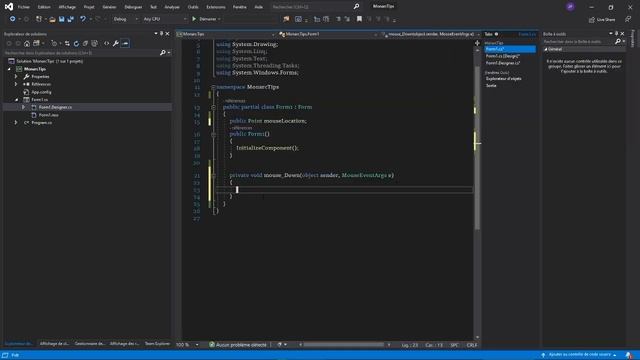This screenshot has height=360, width=640.
Task: Close the Solution Explorer panel
Action: [167, 34]
